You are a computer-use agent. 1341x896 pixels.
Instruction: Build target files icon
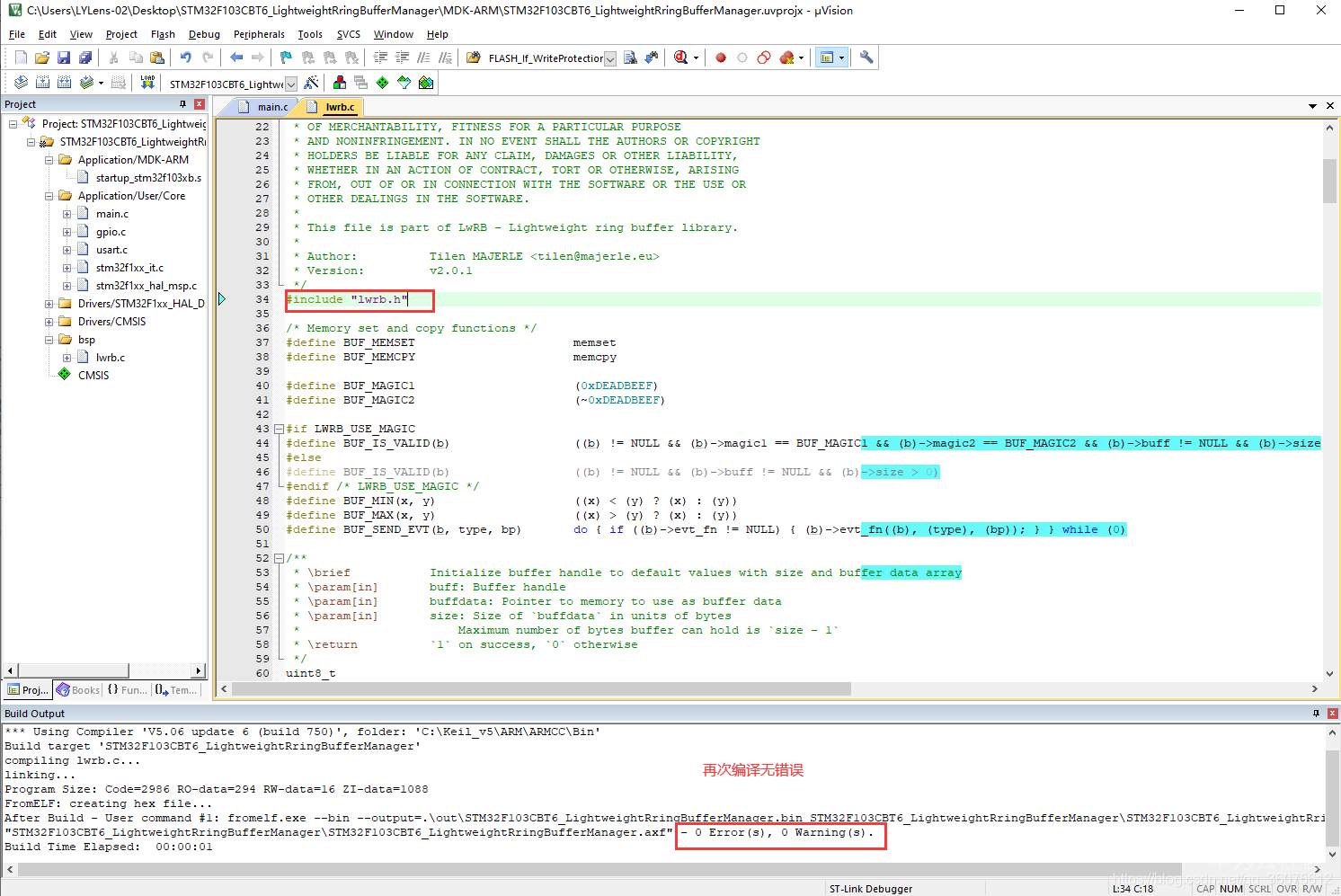tap(42, 83)
